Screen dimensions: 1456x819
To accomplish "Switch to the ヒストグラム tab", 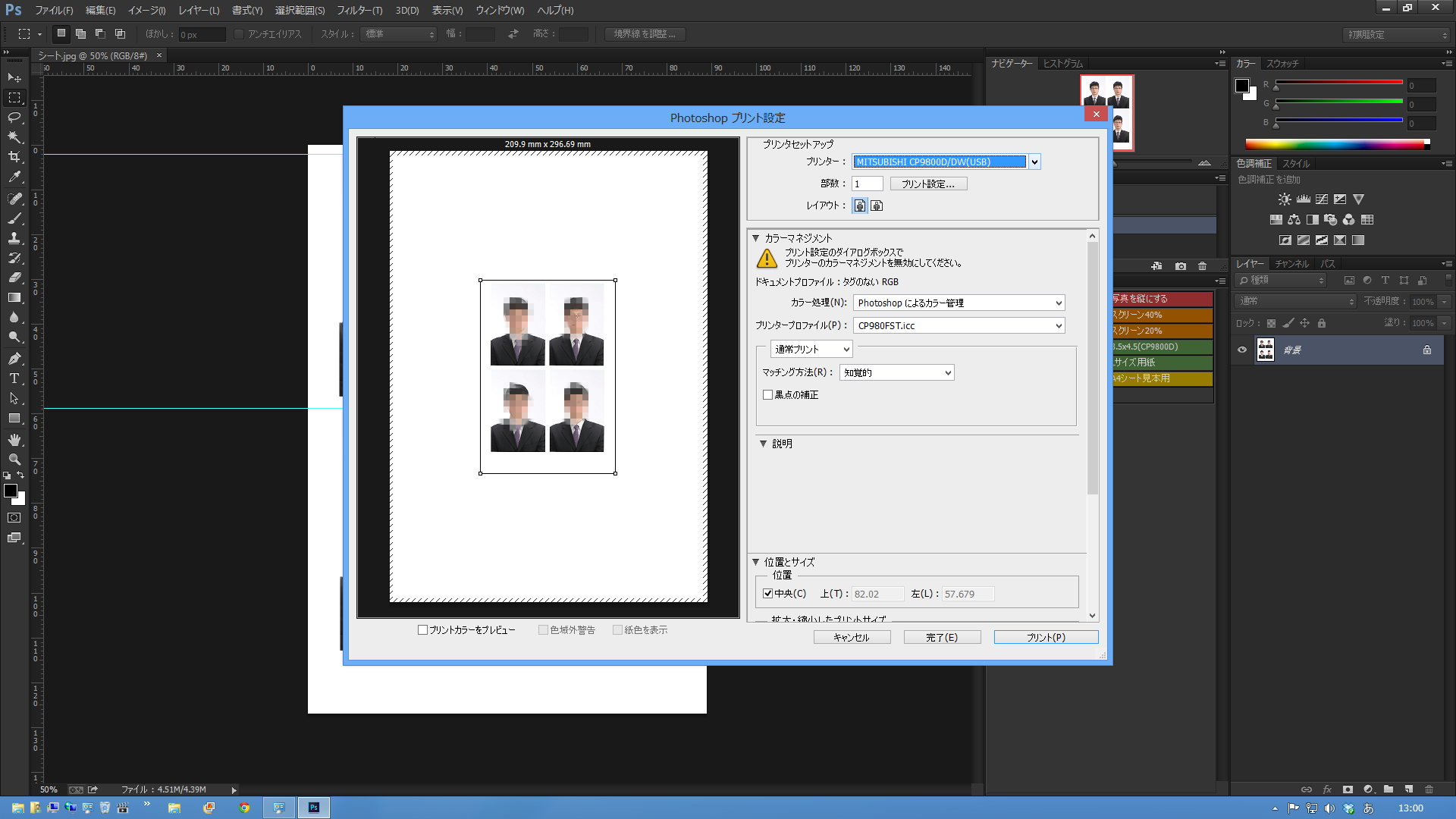I will click(1062, 64).
